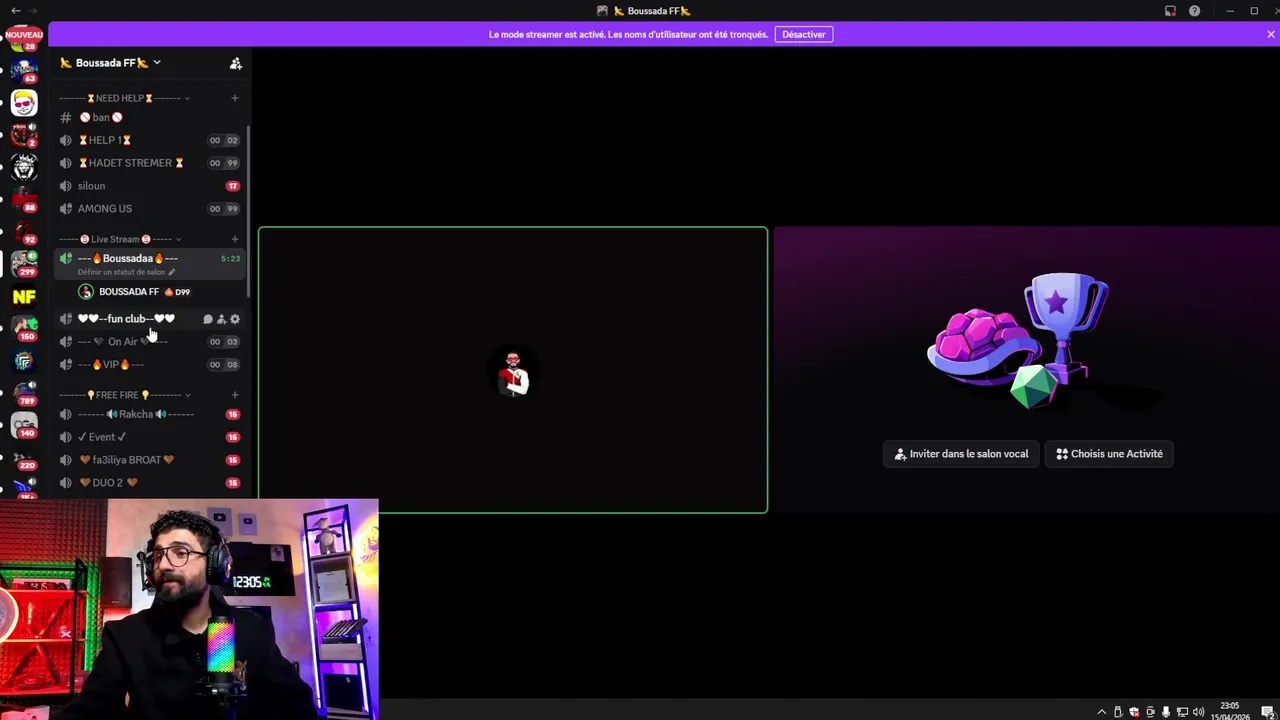Open the active server icon with badge 299
1280x720 pixels.
click(24, 264)
